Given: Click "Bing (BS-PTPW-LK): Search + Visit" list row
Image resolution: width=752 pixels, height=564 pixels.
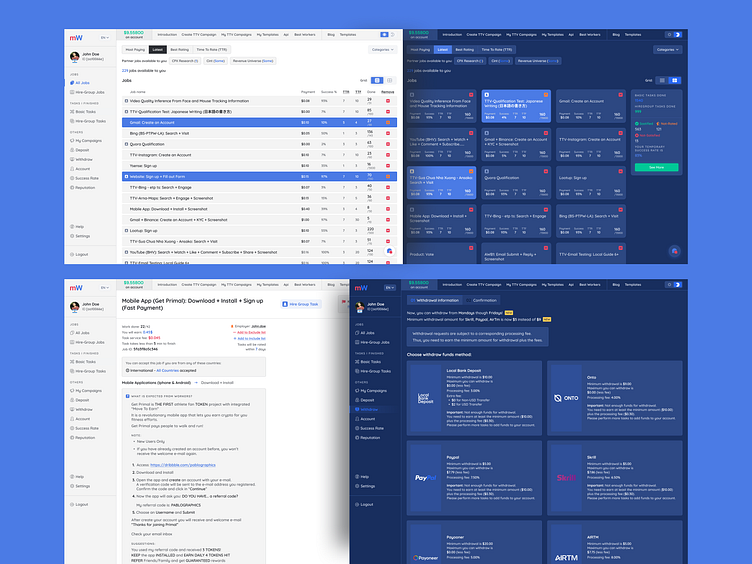Looking at the screenshot, I should click(259, 133).
